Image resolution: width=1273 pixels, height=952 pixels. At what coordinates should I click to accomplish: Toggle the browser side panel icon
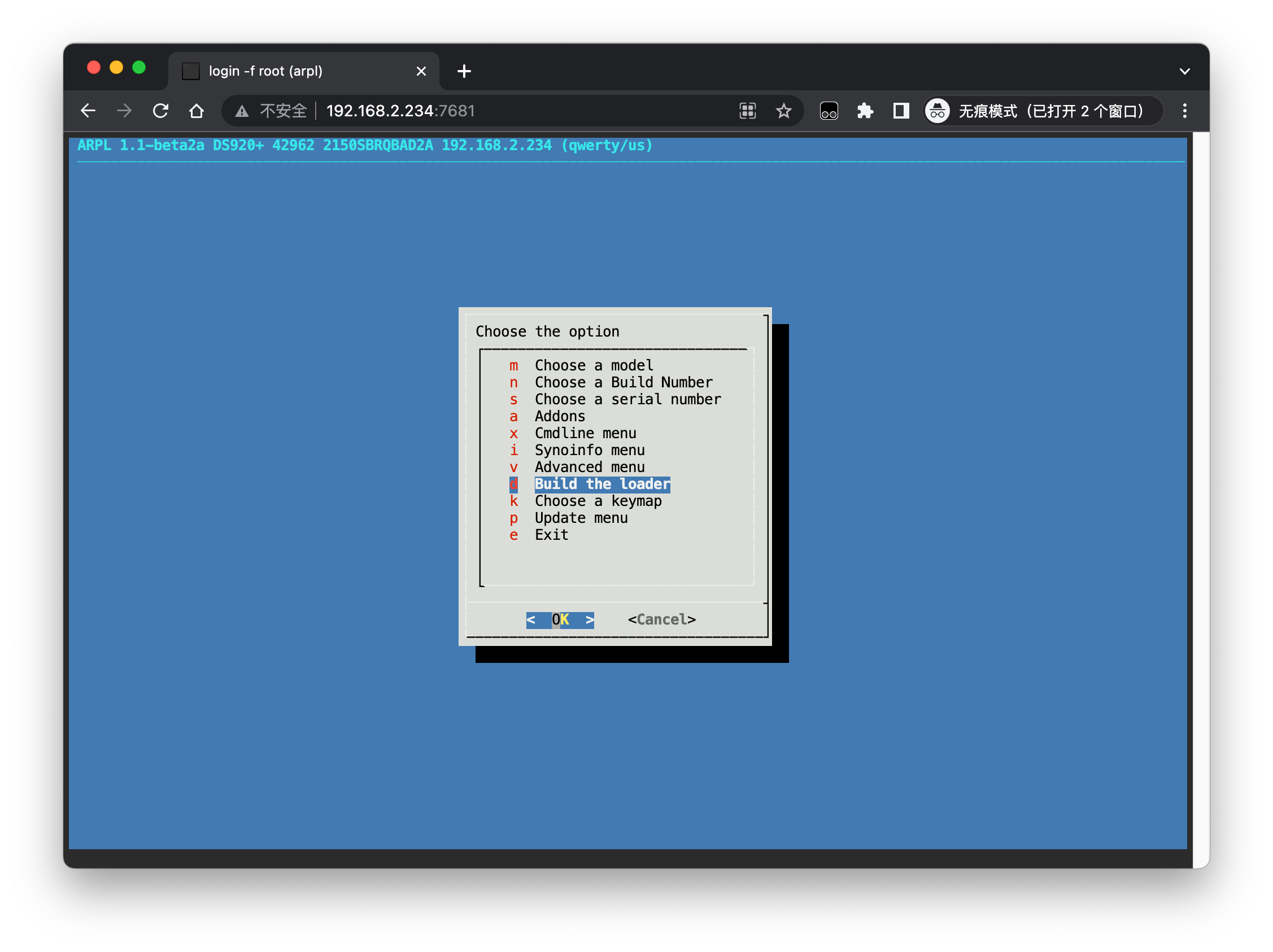(901, 111)
